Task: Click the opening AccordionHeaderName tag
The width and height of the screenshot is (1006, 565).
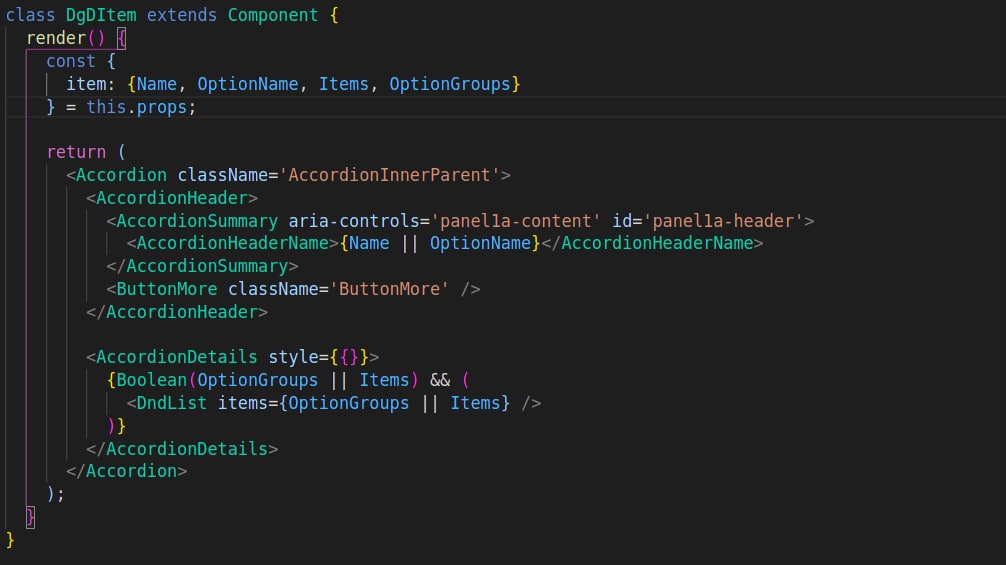Action: coord(232,243)
